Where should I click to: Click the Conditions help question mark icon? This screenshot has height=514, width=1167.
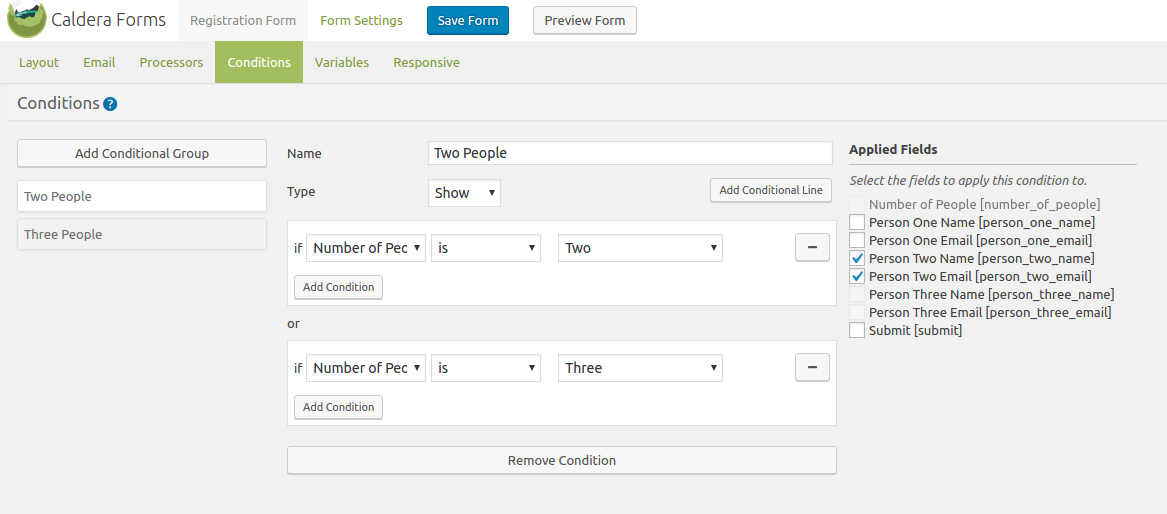[x=110, y=104]
